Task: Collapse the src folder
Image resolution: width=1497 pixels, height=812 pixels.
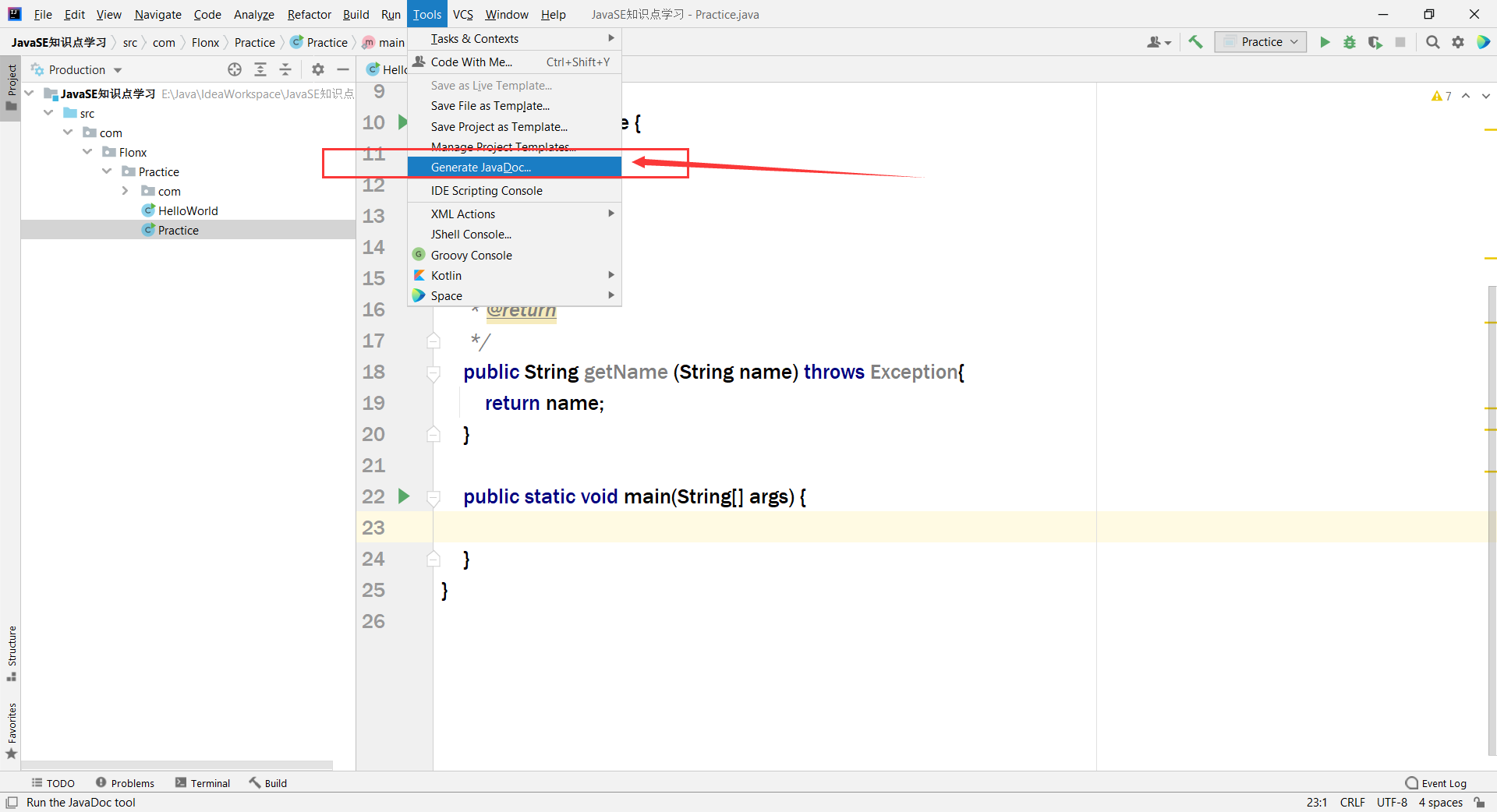Action: pos(48,113)
